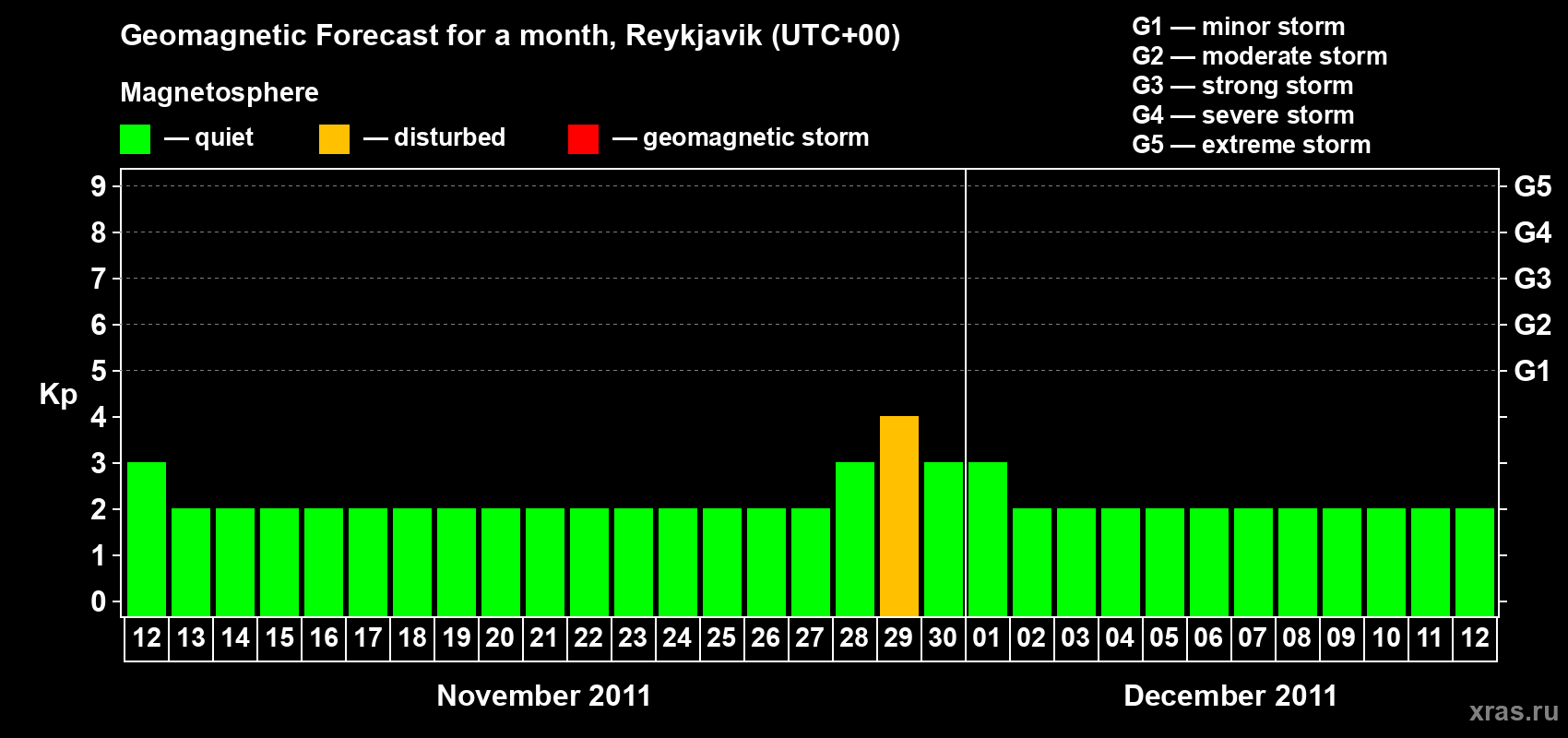This screenshot has width=1568, height=738.
Task: Click date label 09 on the axis
Action: 1341,638
